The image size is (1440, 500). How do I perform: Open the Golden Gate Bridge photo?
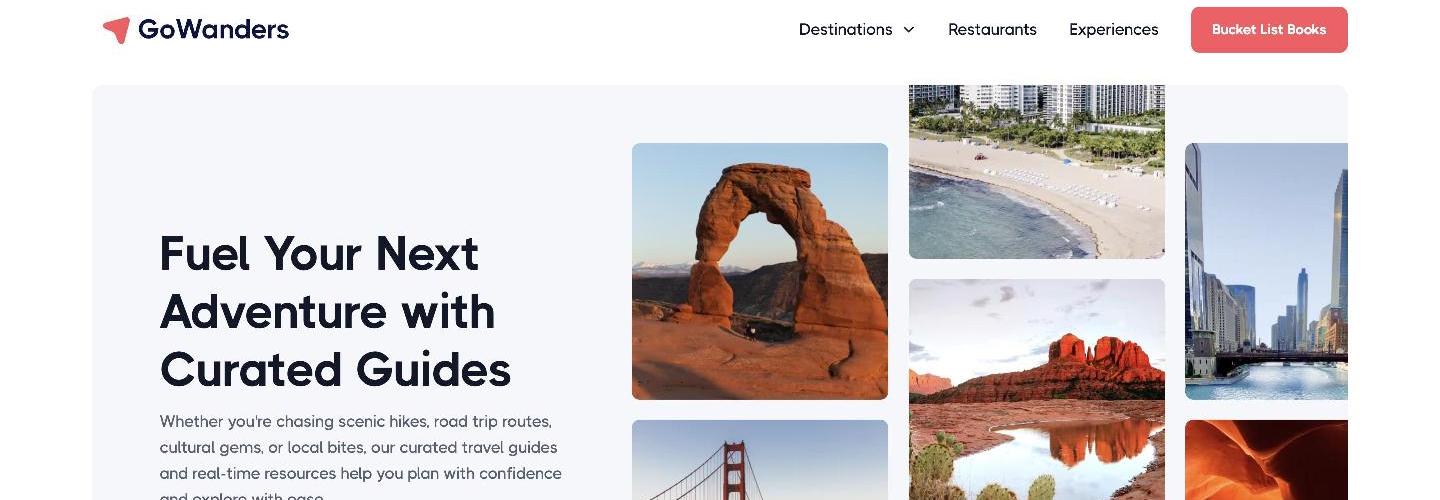tap(760, 460)
